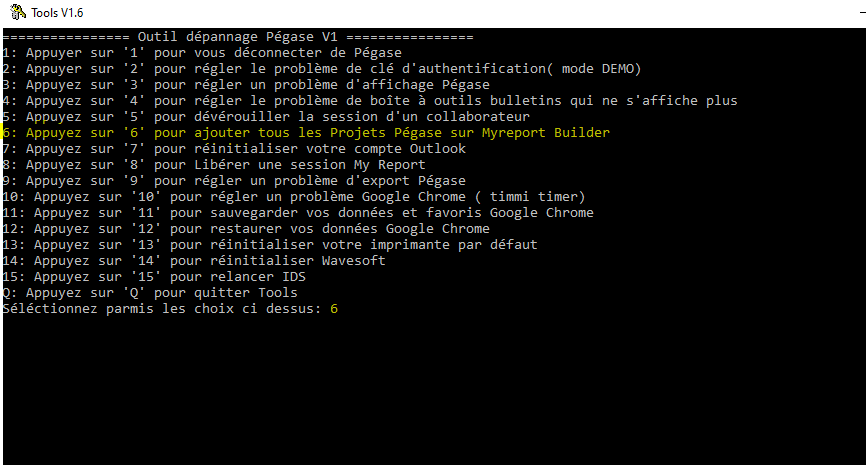866x465 pixels.
Task: Click the Tools V1.6 title bar icon
Action: pos(16,11)
